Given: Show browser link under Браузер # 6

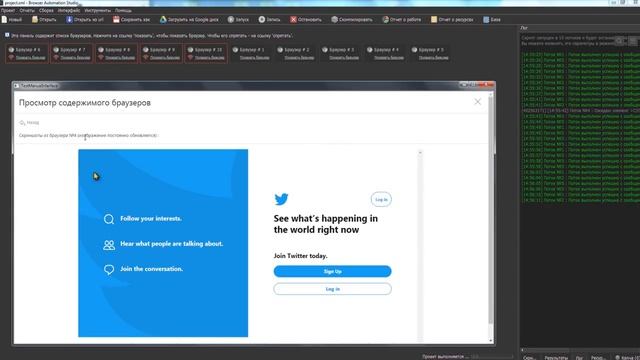Looking at the screenshot, I should (31, 58).
